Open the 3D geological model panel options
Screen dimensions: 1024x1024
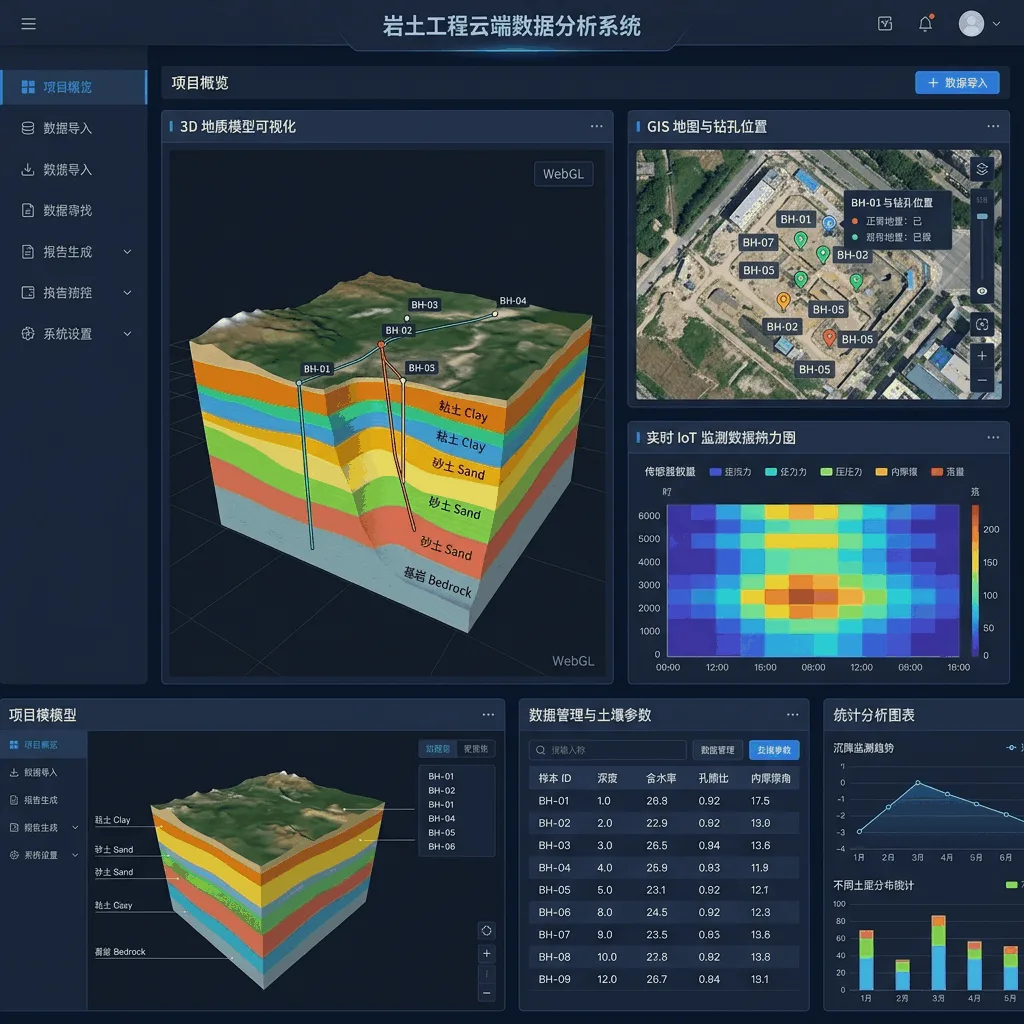596,127
